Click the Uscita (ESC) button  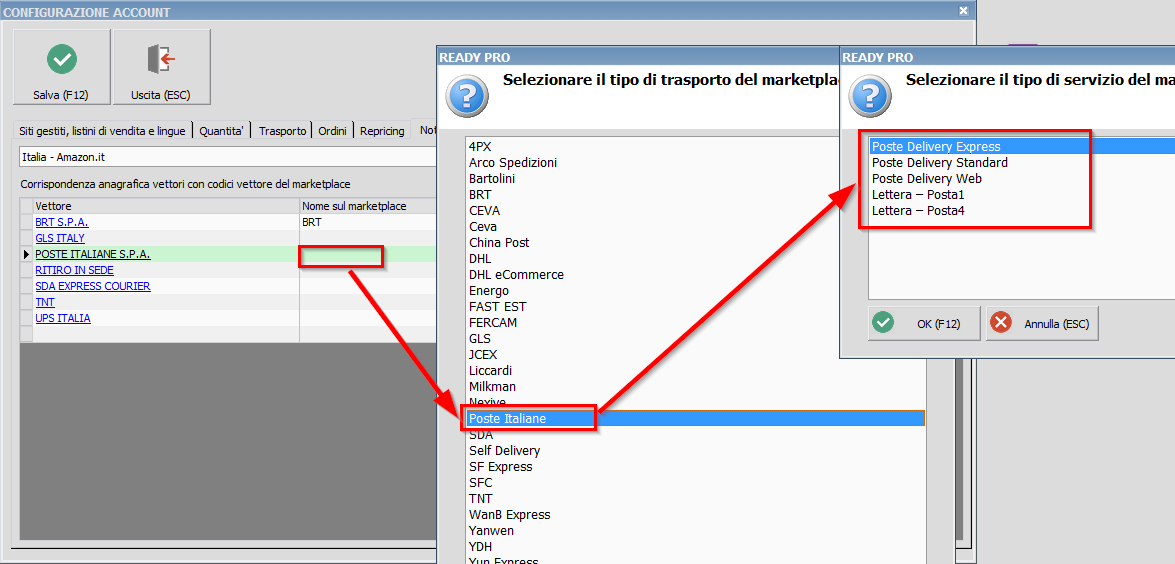pyautogui.click(x=161, y=67)
